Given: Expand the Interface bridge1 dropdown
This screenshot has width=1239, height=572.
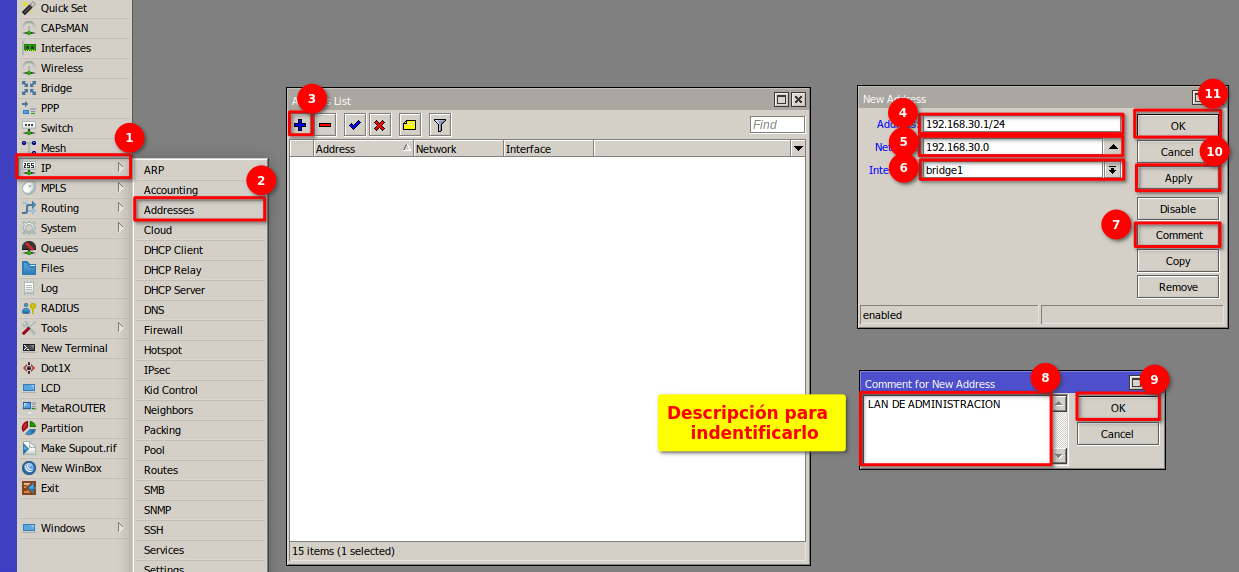Looking at the screenshot, I should (x=1112, y=170).
